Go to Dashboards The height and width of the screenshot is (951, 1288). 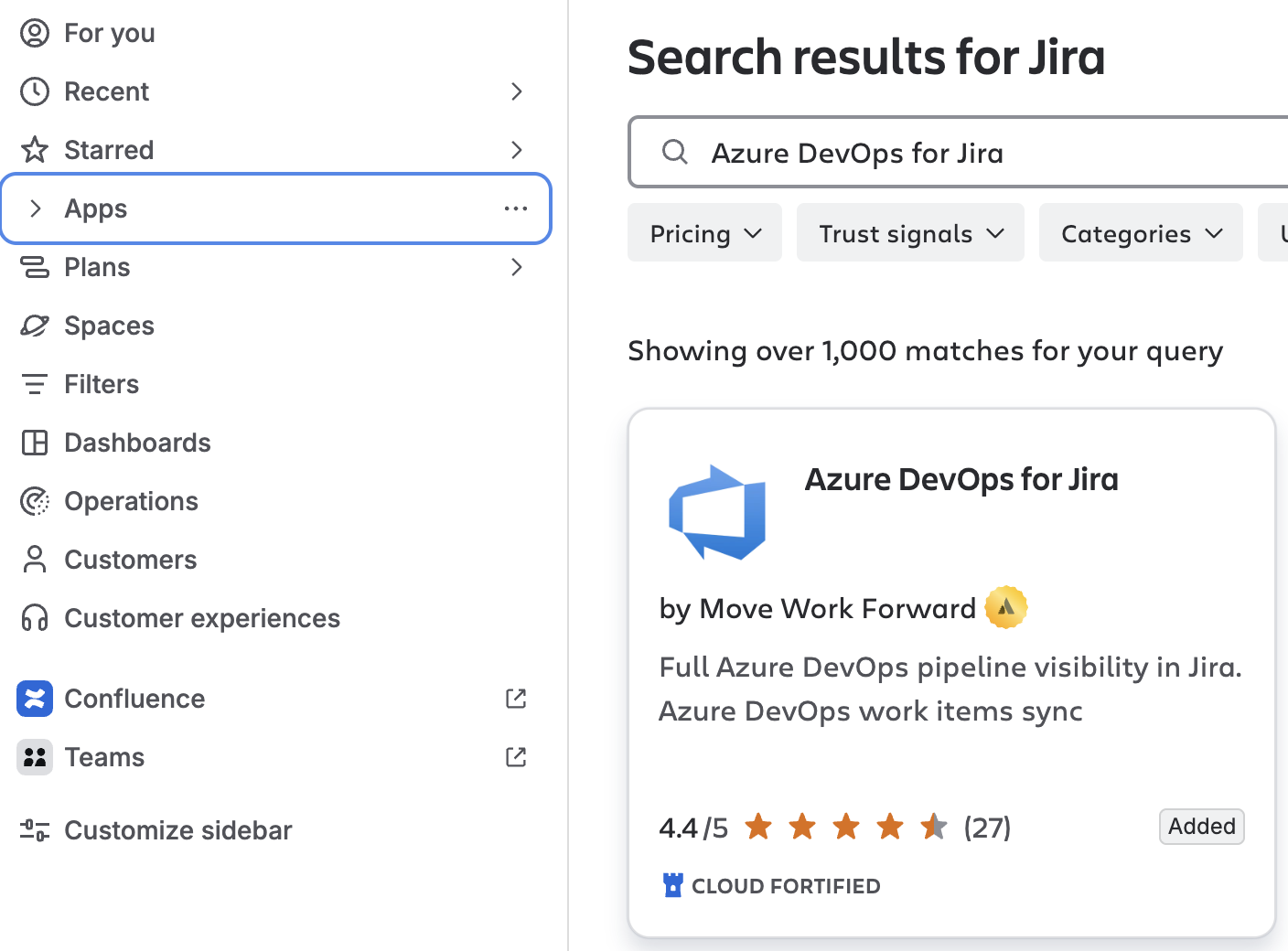(137, 443)
